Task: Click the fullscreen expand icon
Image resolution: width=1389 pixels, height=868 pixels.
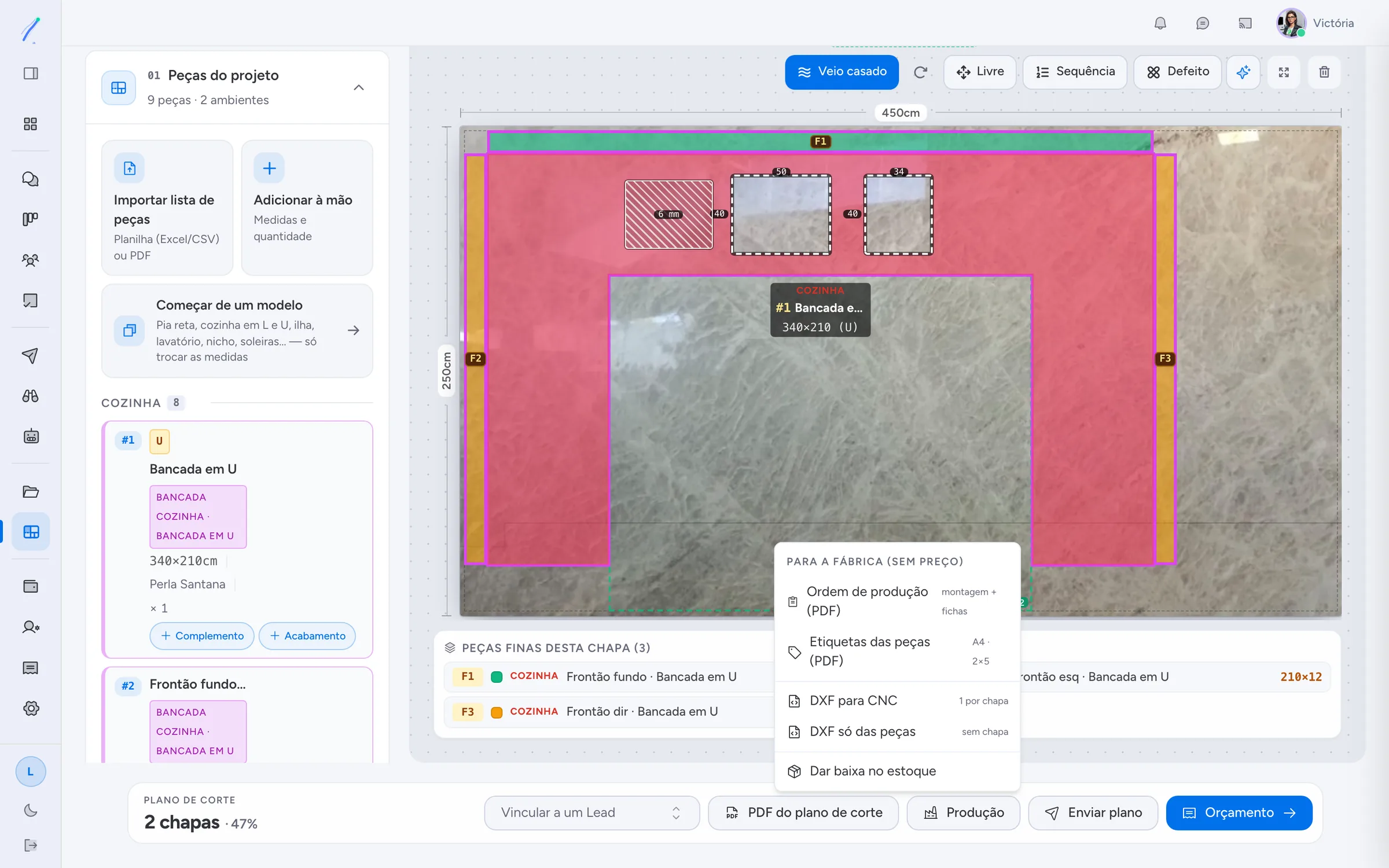Action: click(x=1284, y=72)
